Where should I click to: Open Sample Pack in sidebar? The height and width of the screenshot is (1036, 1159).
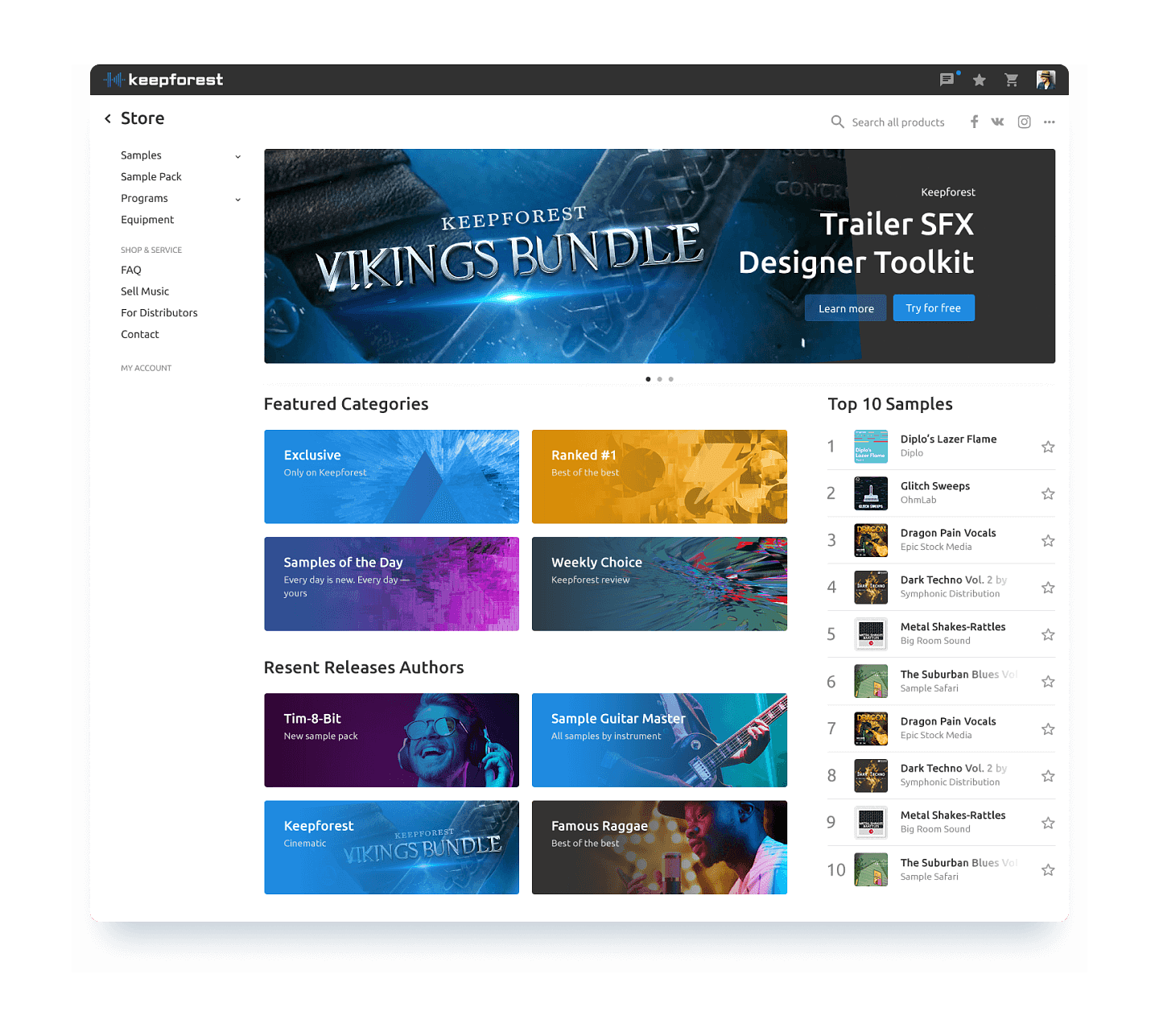click(x=151, y=177)
